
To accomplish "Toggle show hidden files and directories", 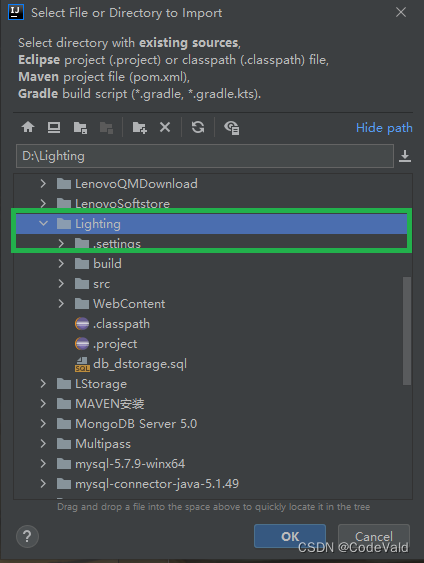I will coord(232,128).
